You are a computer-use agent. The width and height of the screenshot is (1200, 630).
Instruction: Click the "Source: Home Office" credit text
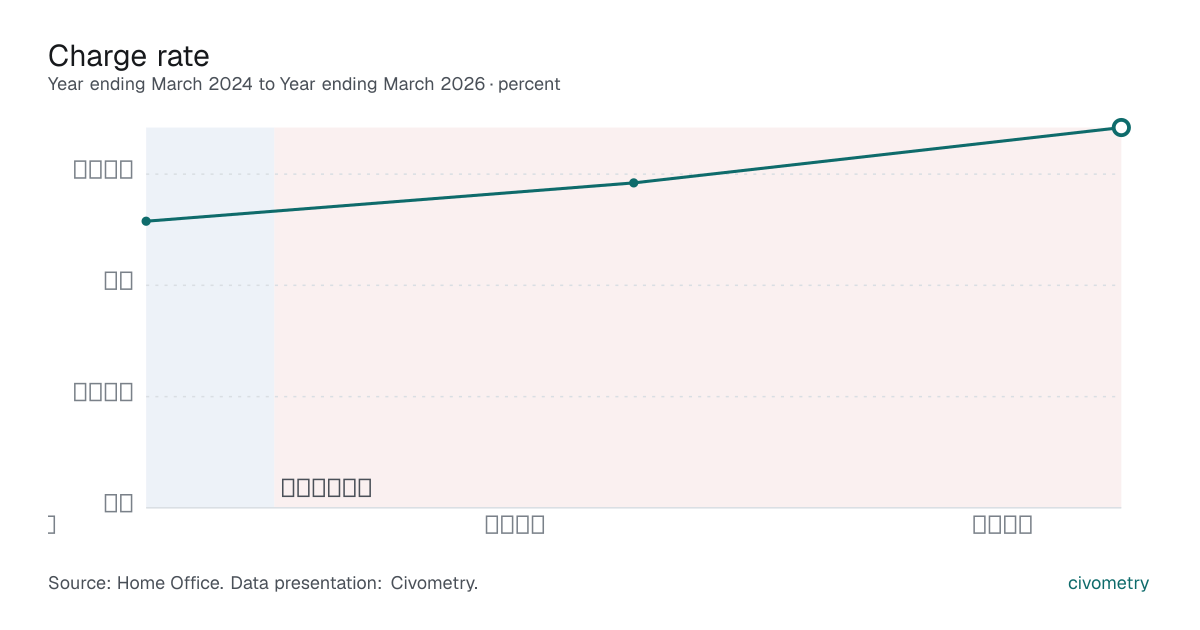point(134,582)
